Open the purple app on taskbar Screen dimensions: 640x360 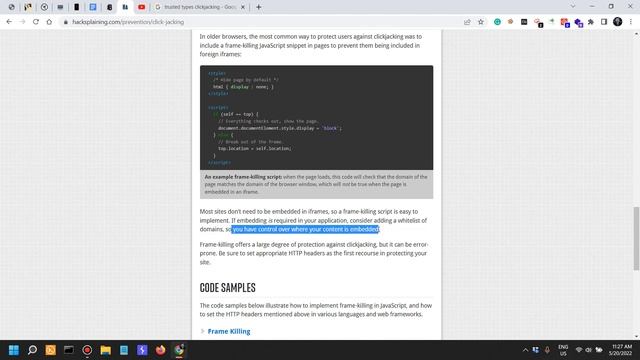pyautogui.click(x=142, y=350)
